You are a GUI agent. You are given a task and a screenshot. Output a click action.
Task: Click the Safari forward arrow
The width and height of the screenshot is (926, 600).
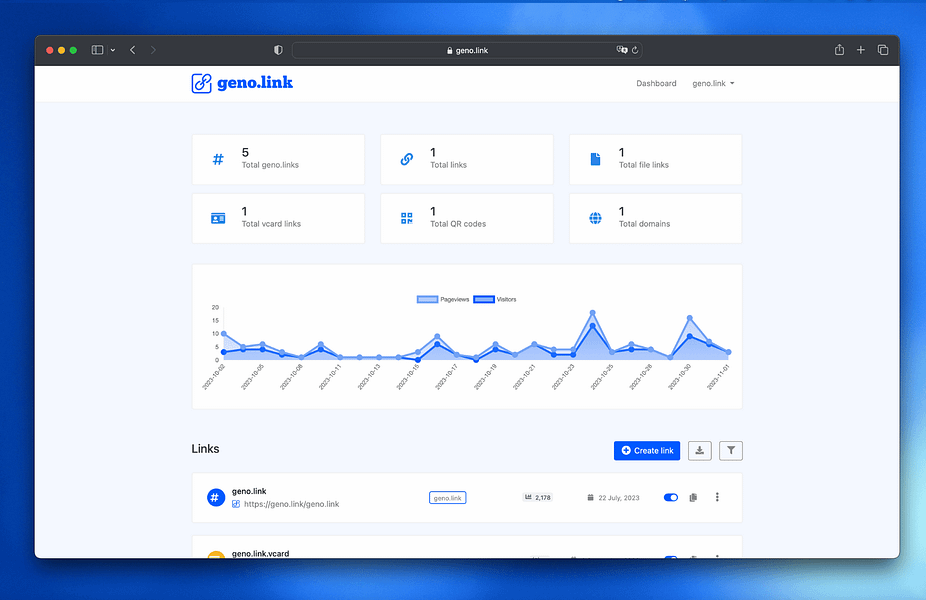coord(153,50)
